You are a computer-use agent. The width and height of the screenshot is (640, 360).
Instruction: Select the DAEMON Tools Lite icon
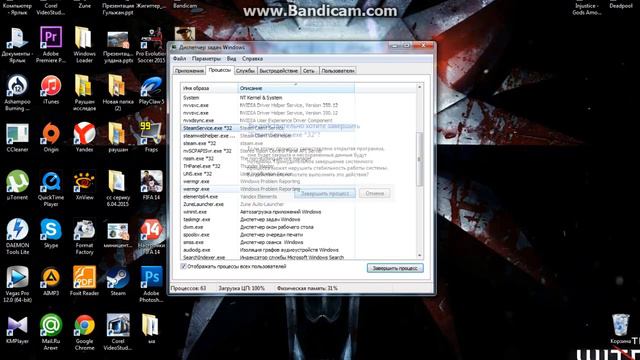click(x=17, y=236)
